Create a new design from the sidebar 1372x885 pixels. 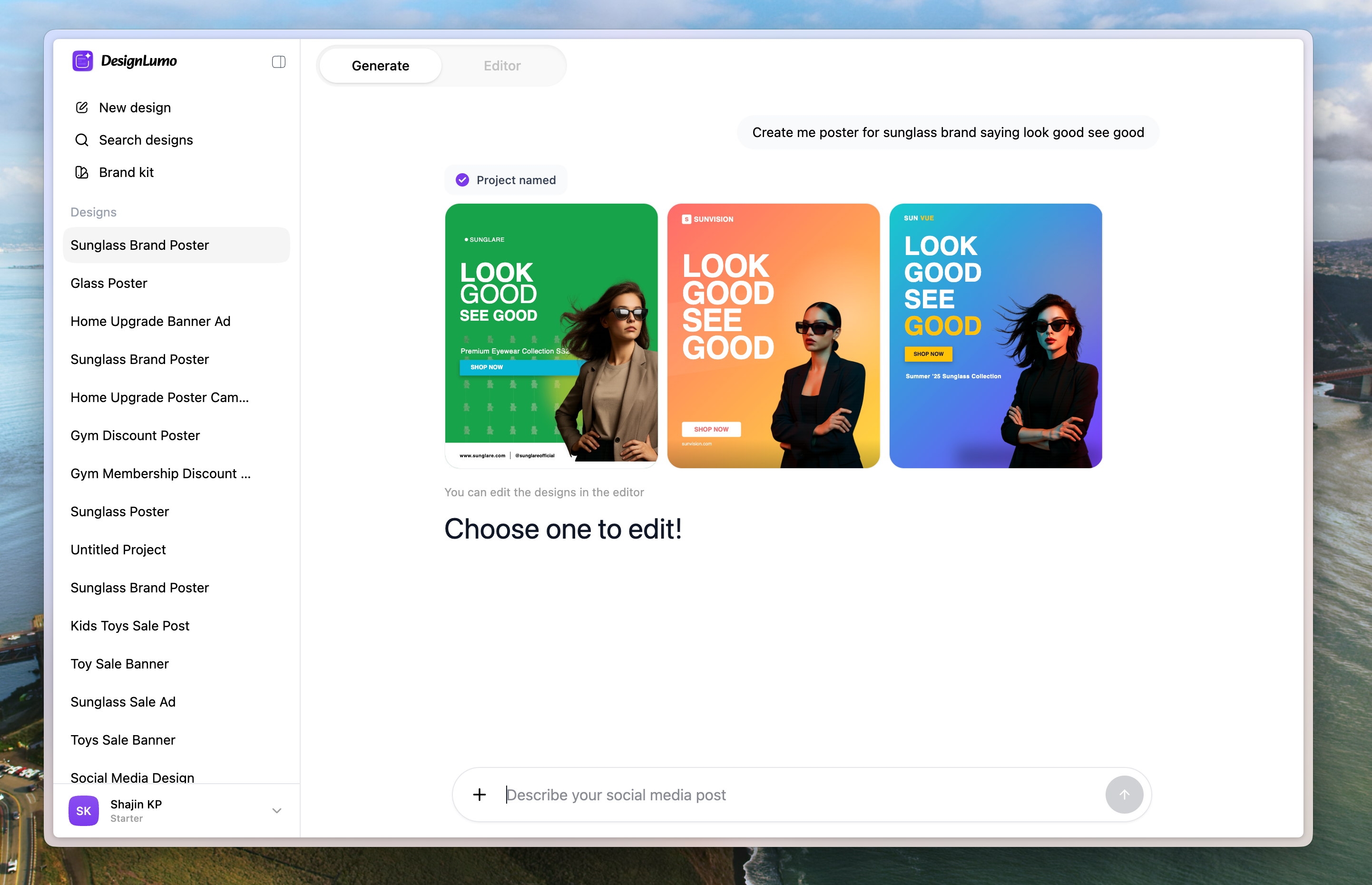pos(134,108)
